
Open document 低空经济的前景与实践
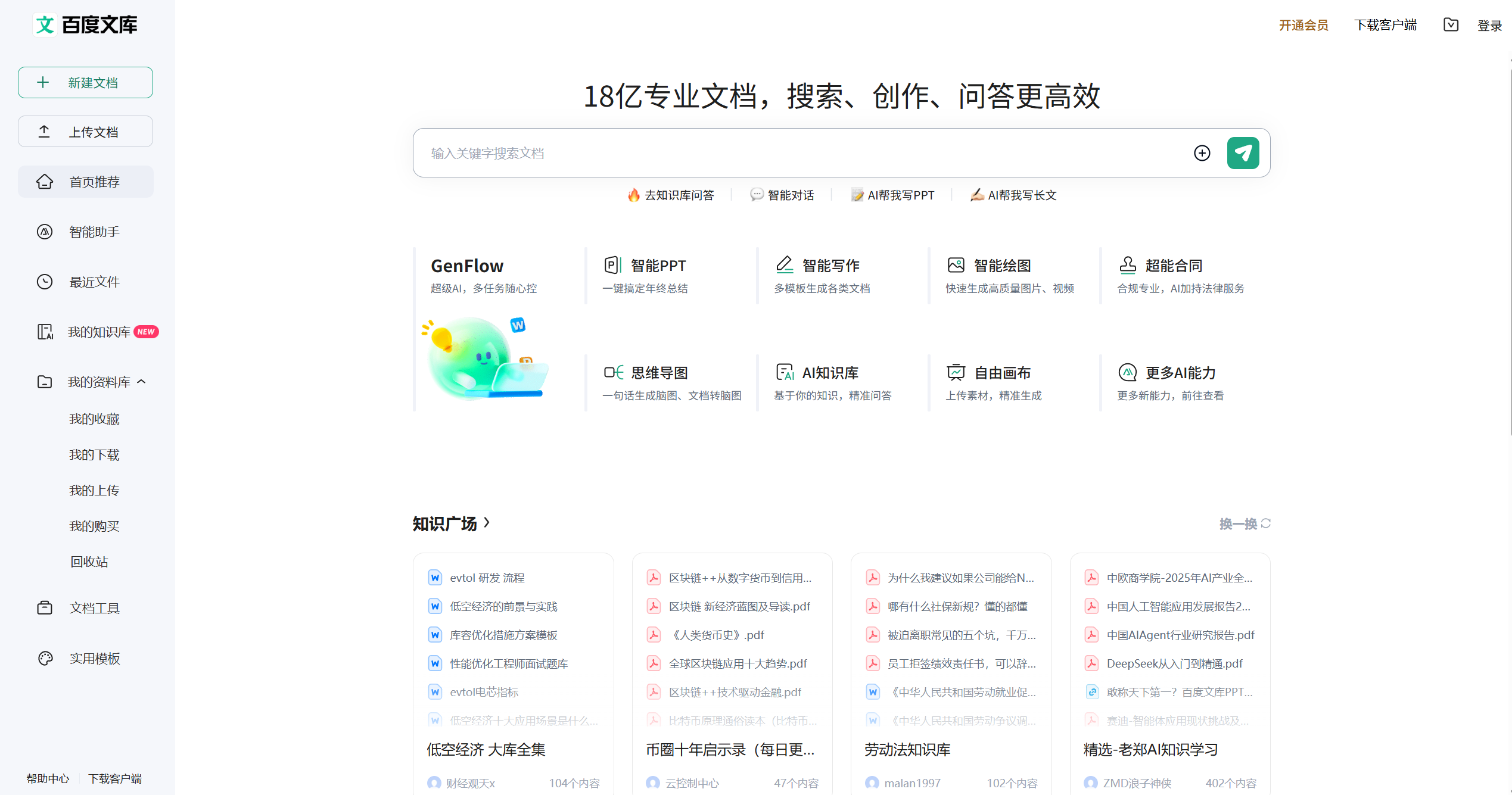coord(503,606)
